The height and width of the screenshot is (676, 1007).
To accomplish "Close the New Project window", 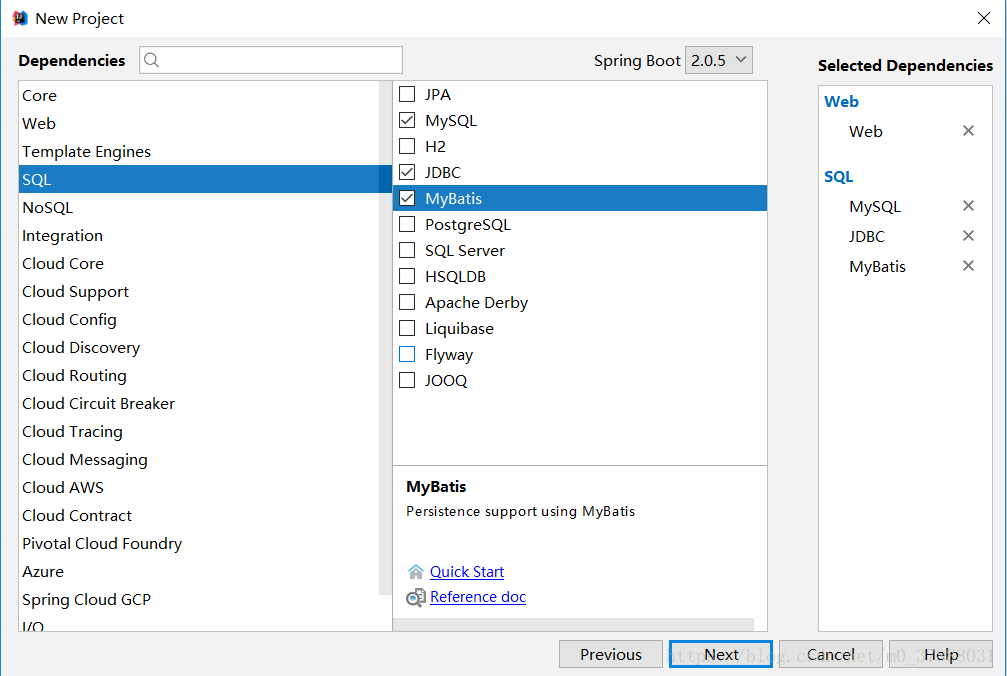I will pos(983,18).
